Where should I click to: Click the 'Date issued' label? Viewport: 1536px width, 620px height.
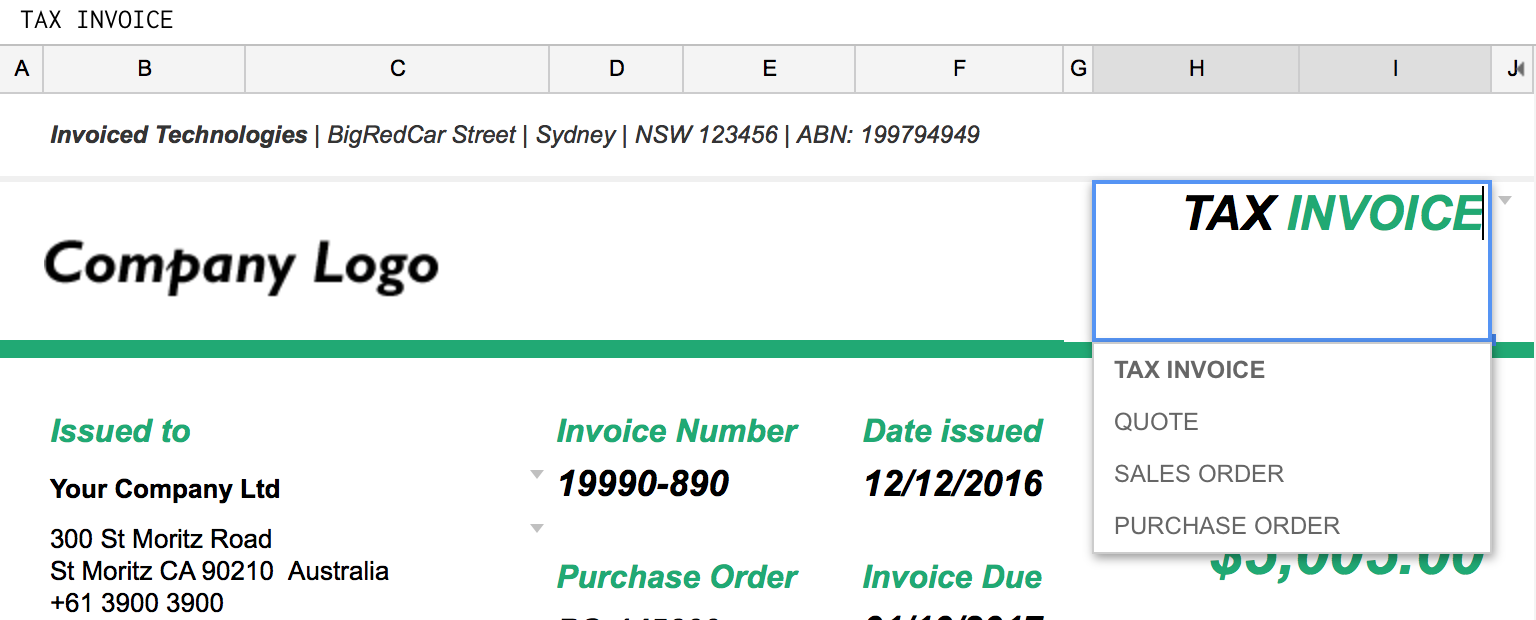click(x=952, y=431)
